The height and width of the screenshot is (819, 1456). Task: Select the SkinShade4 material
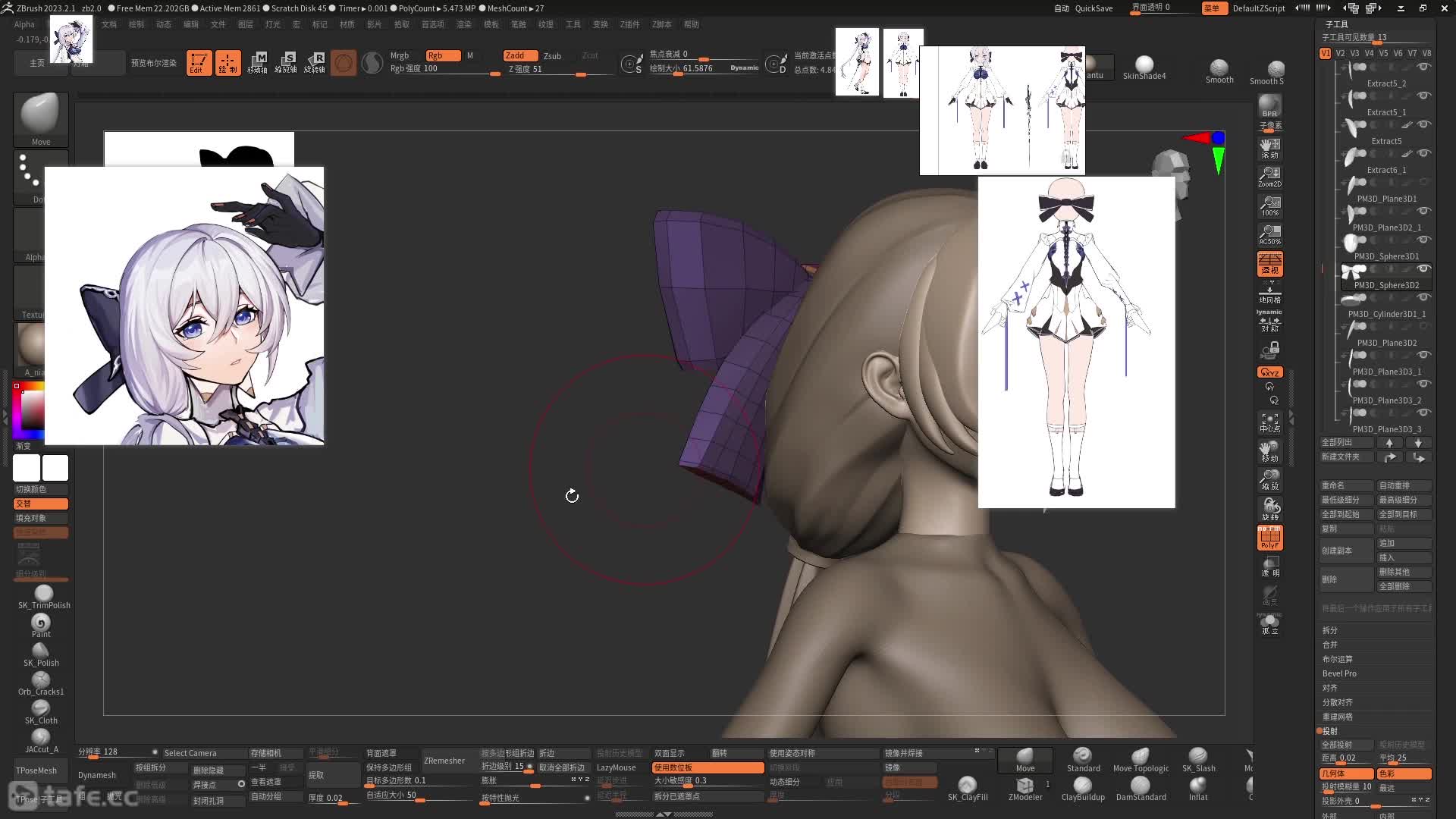pos(1144,67)
